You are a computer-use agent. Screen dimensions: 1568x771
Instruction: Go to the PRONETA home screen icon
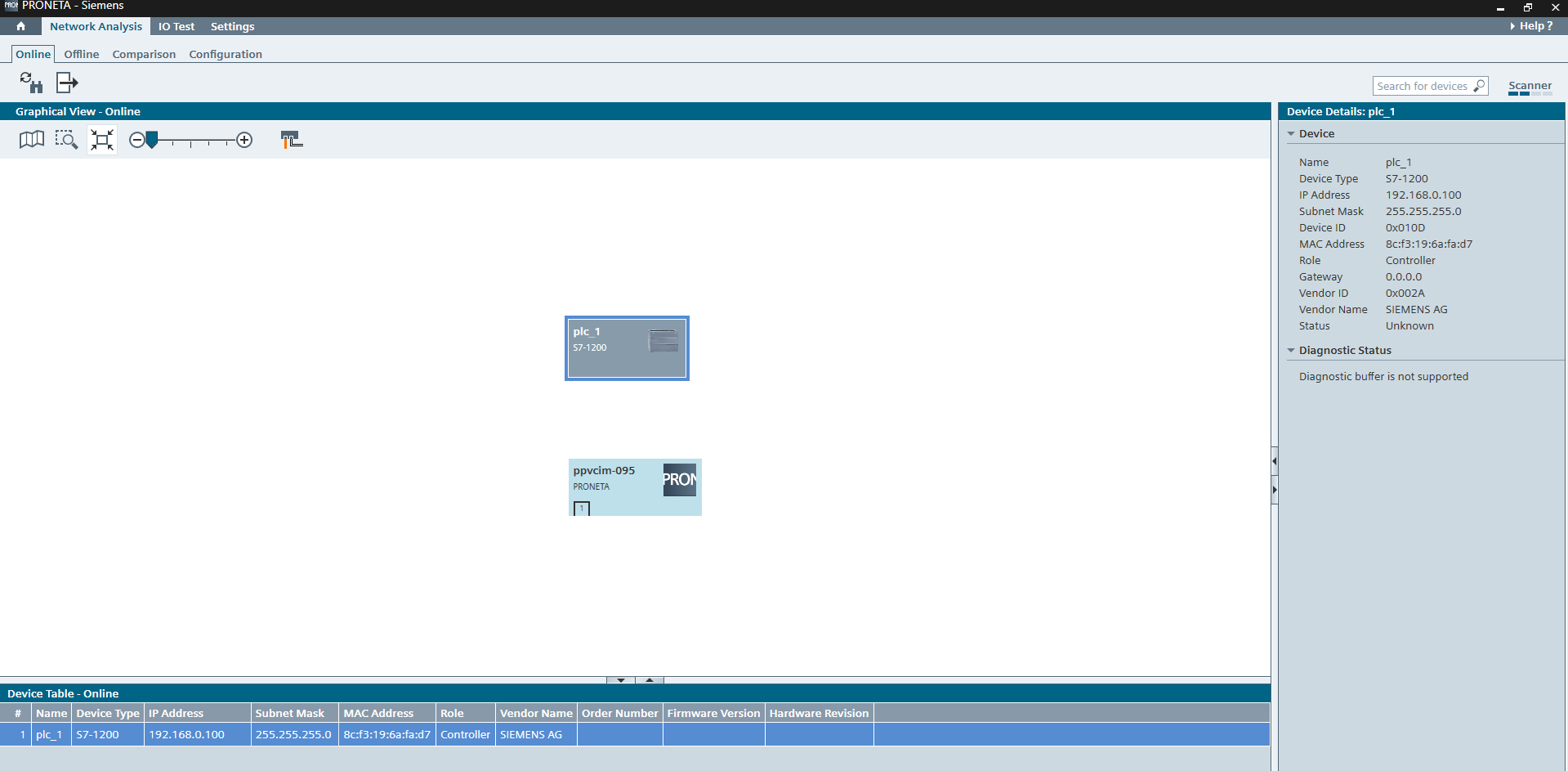[21, 26]
